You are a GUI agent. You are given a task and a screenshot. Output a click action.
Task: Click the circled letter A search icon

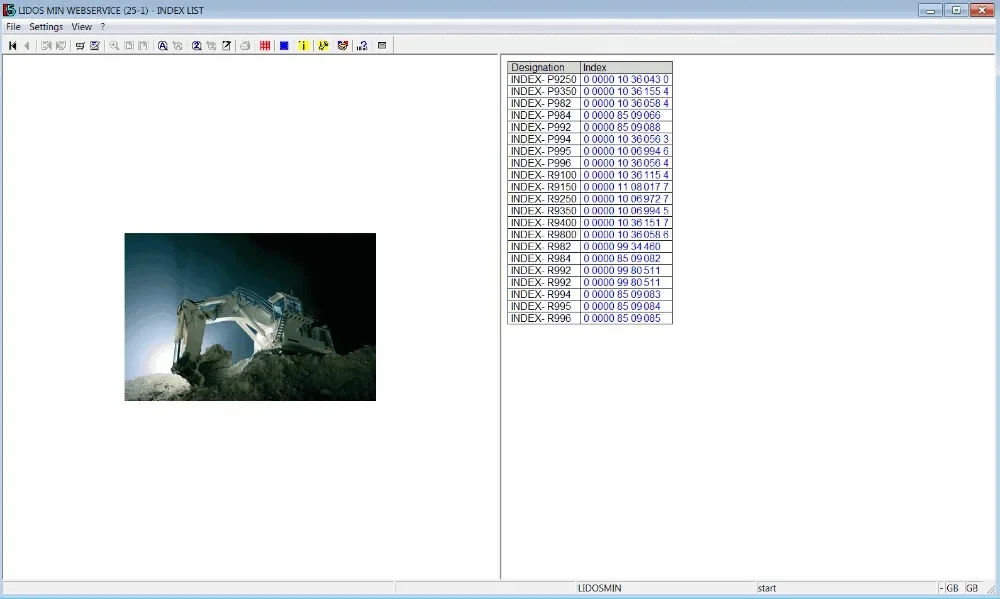click(163, 45)
